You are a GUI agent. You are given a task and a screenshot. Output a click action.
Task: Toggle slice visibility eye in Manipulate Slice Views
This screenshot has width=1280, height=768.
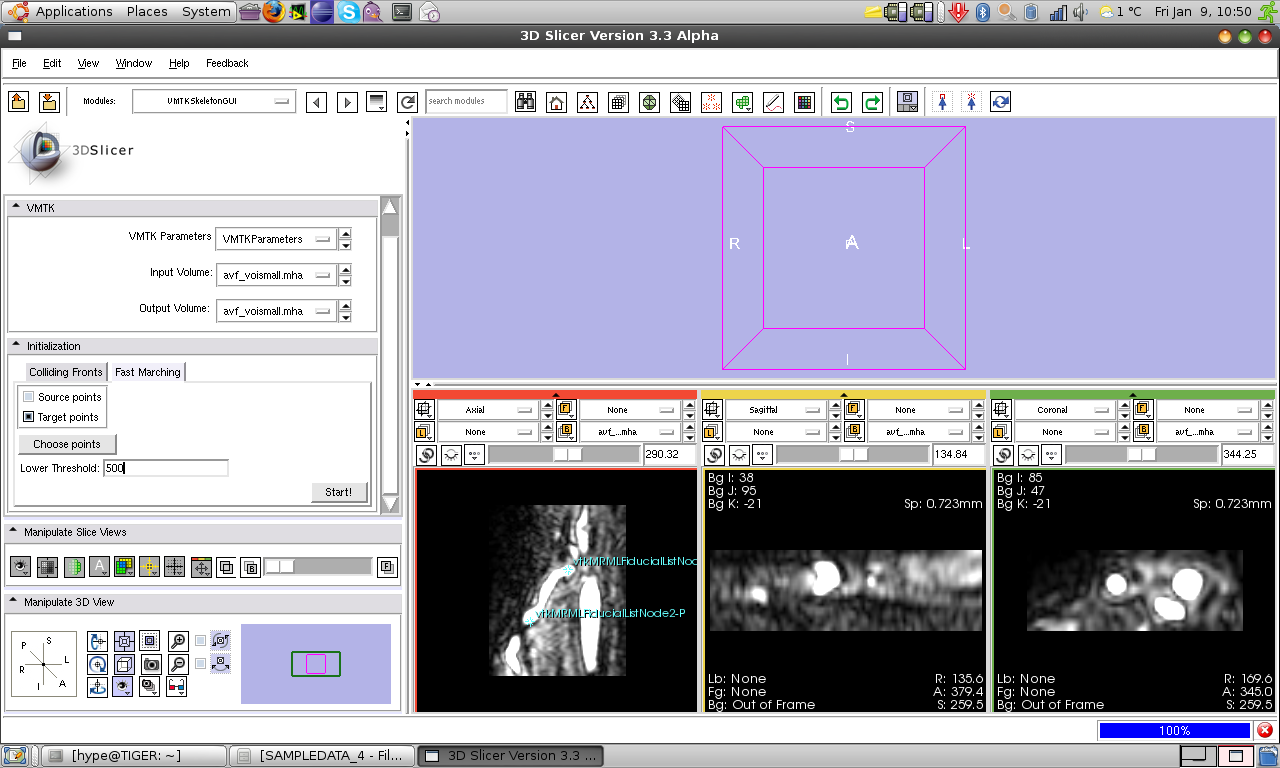click(21, 567)
